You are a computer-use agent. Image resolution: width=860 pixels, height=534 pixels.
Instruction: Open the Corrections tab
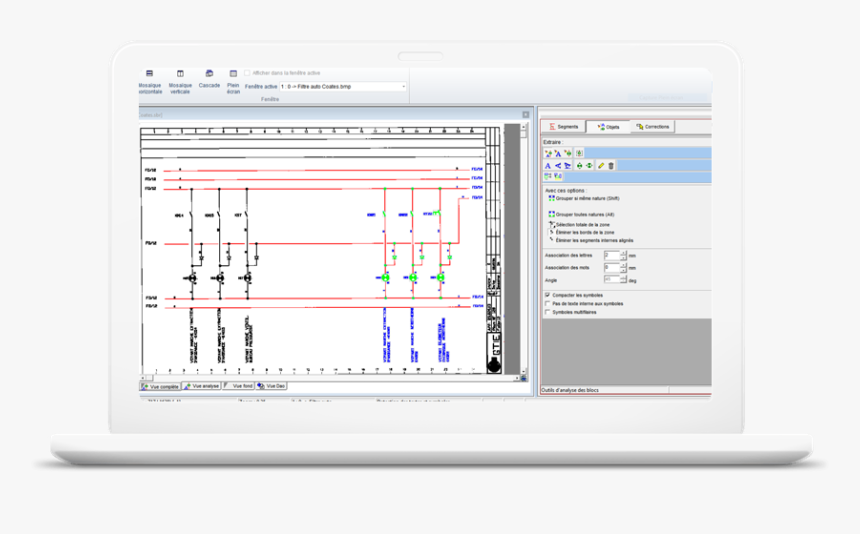[652, 127]
